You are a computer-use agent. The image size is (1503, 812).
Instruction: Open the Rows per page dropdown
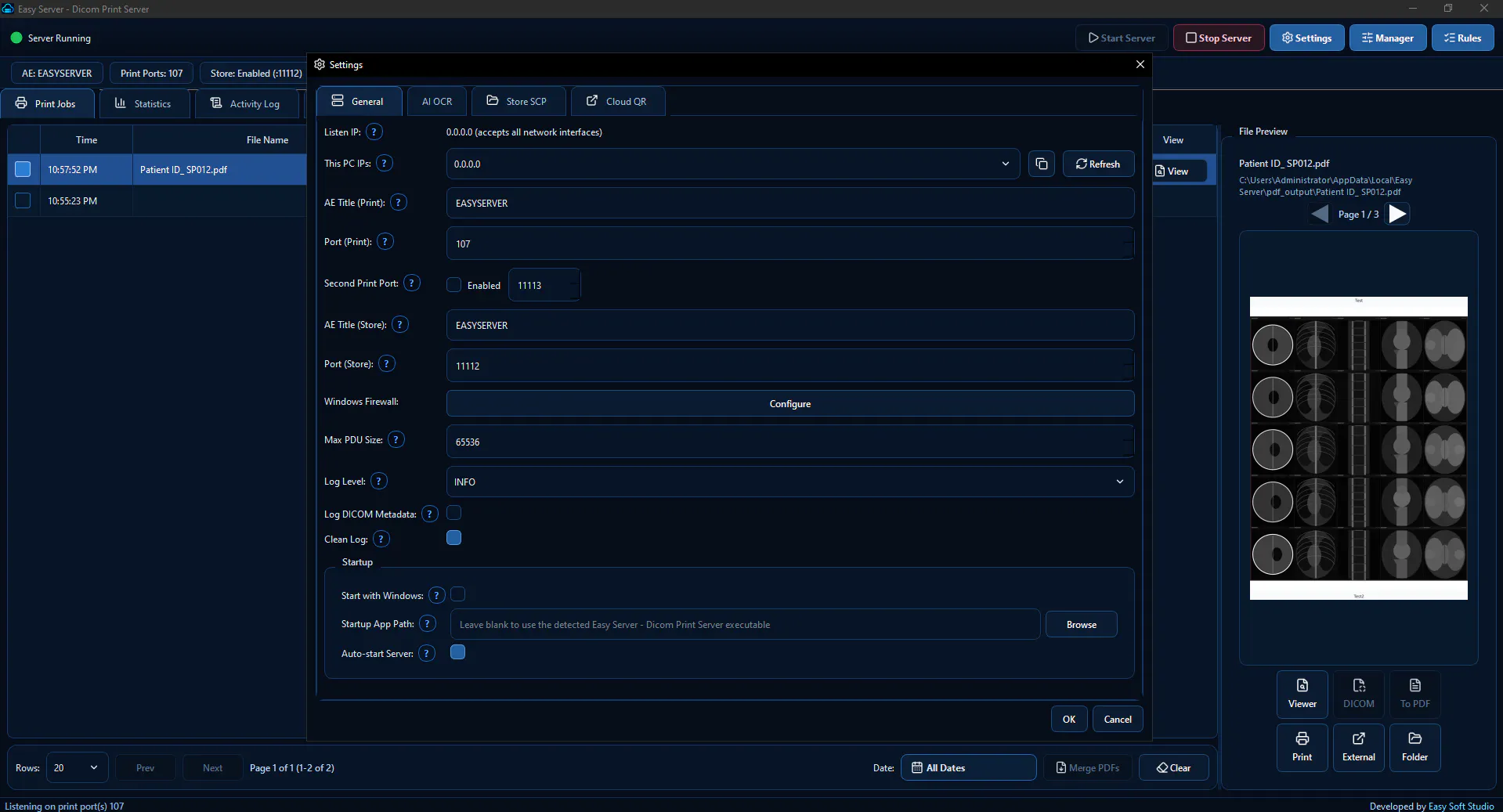[x=77, y=767]
